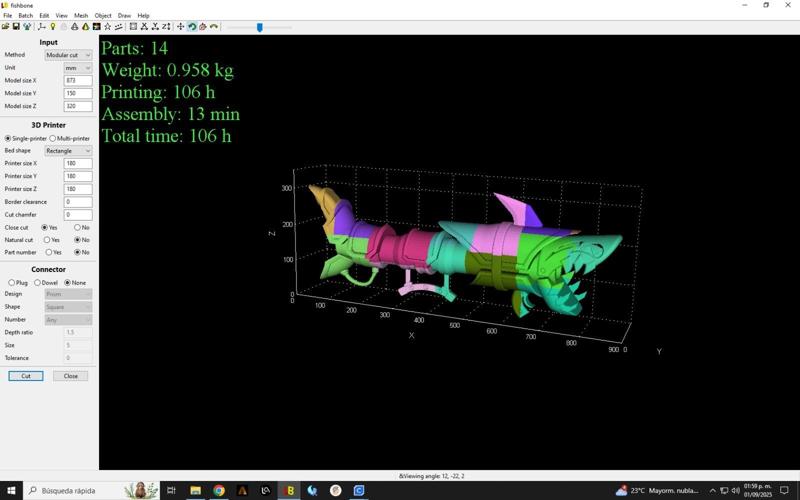Open the Object menu
800x500 pixels.
(x=103, y=16)
